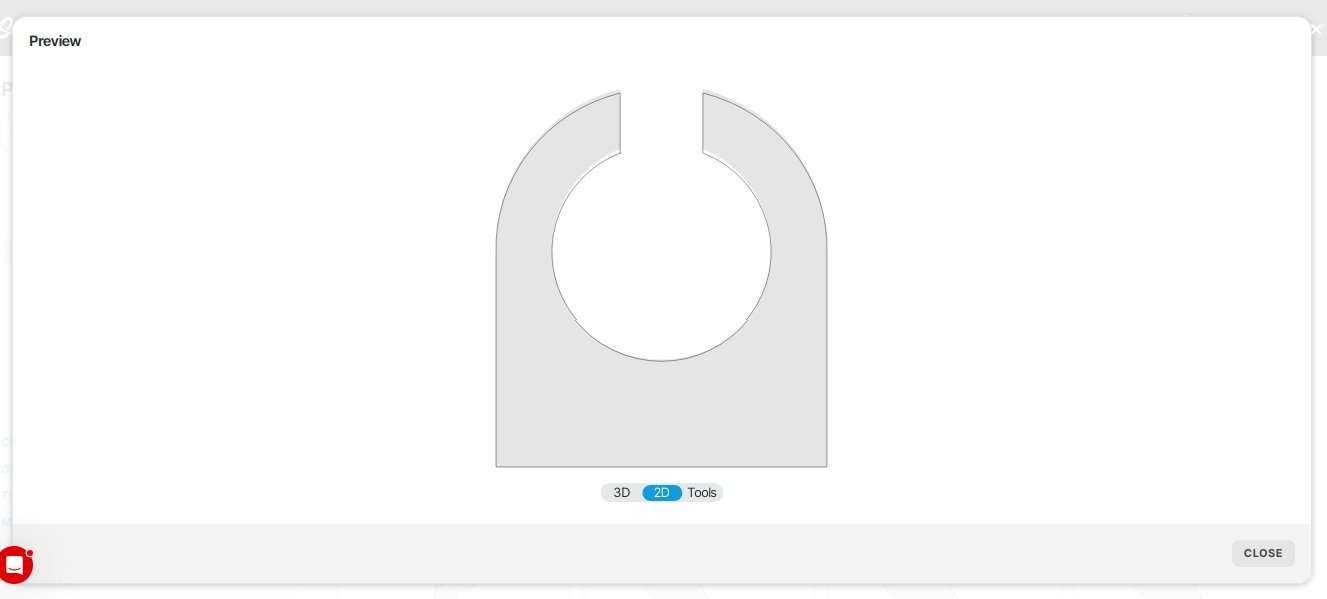Click the Preview dialog title
Screen dimensions: 1327x599
click(55, 41)
